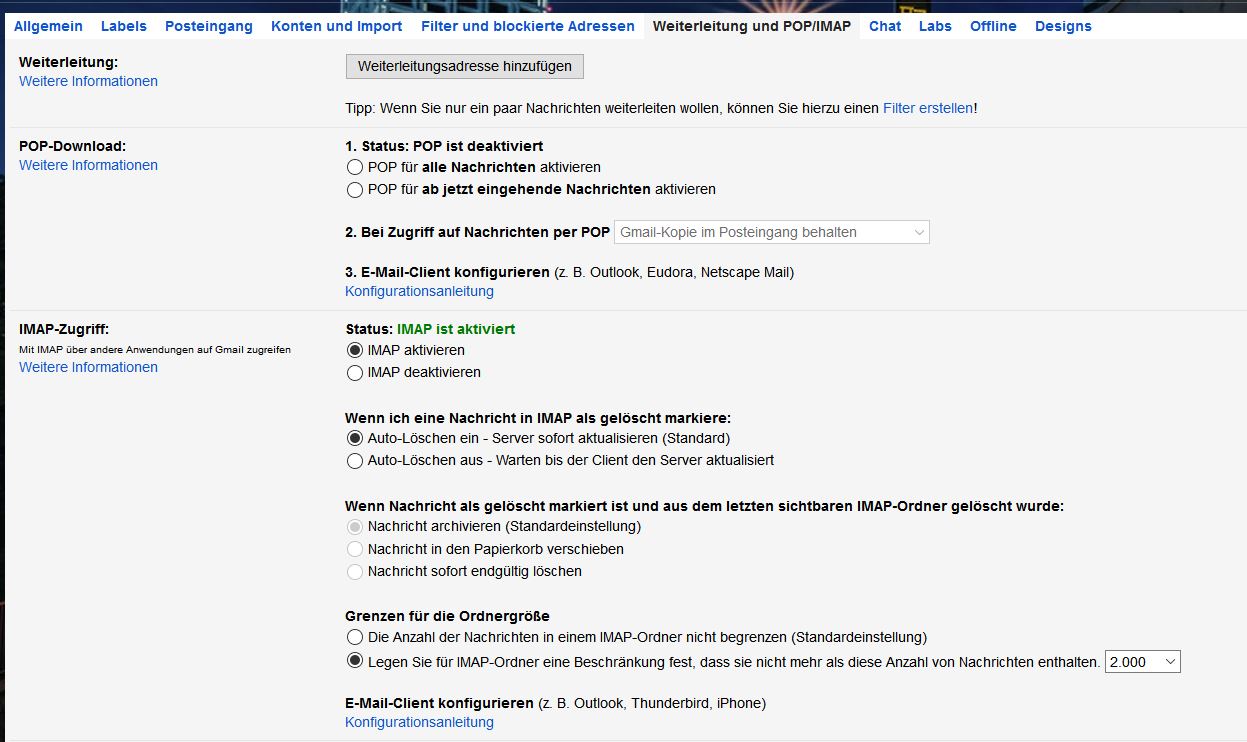Enable POP für alle Nachrichten
This screenshot has height=742, width=1247.
pyautogui.click(x=354, y=167)
